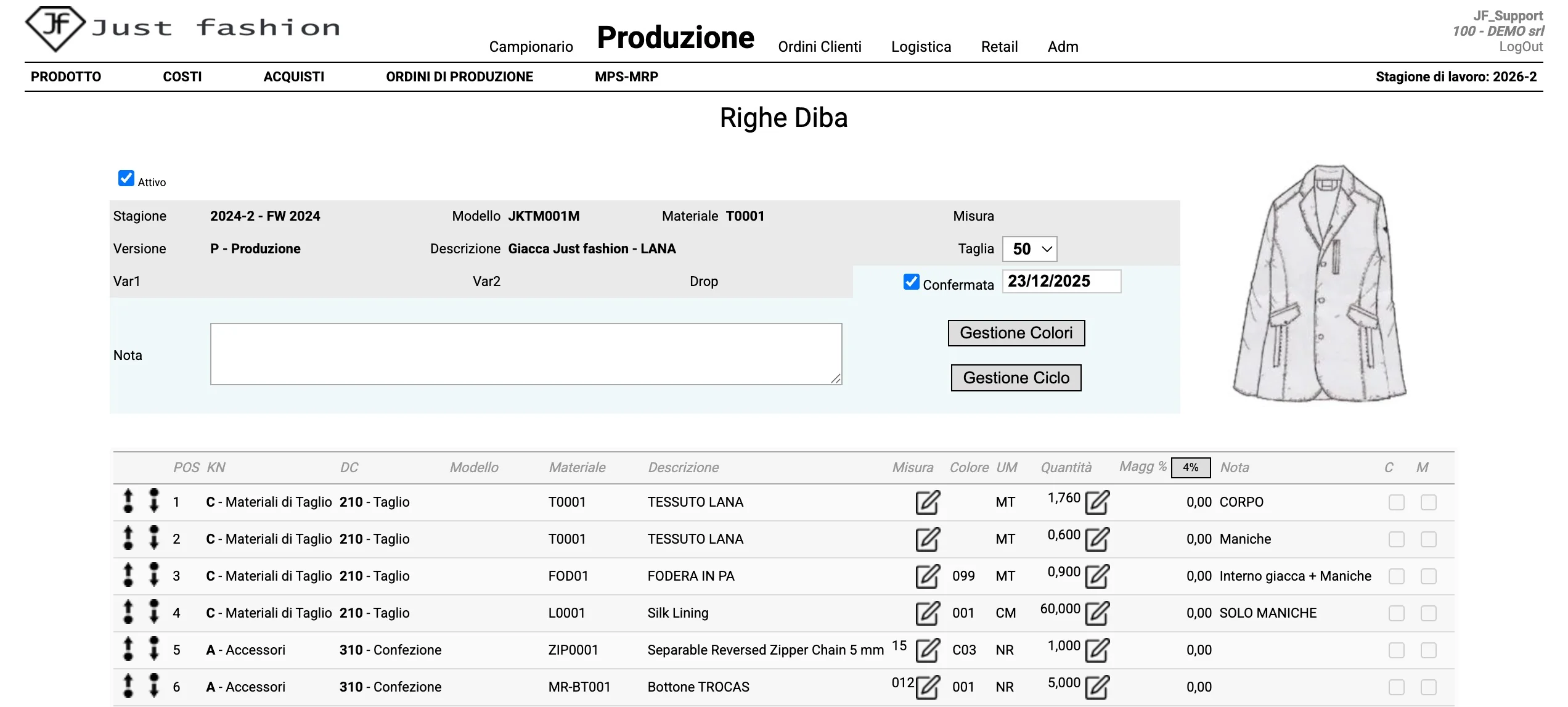Move row 6 Bottone TROCAS down
Screen dimensions: 1568x707
(x=154, y=686)
